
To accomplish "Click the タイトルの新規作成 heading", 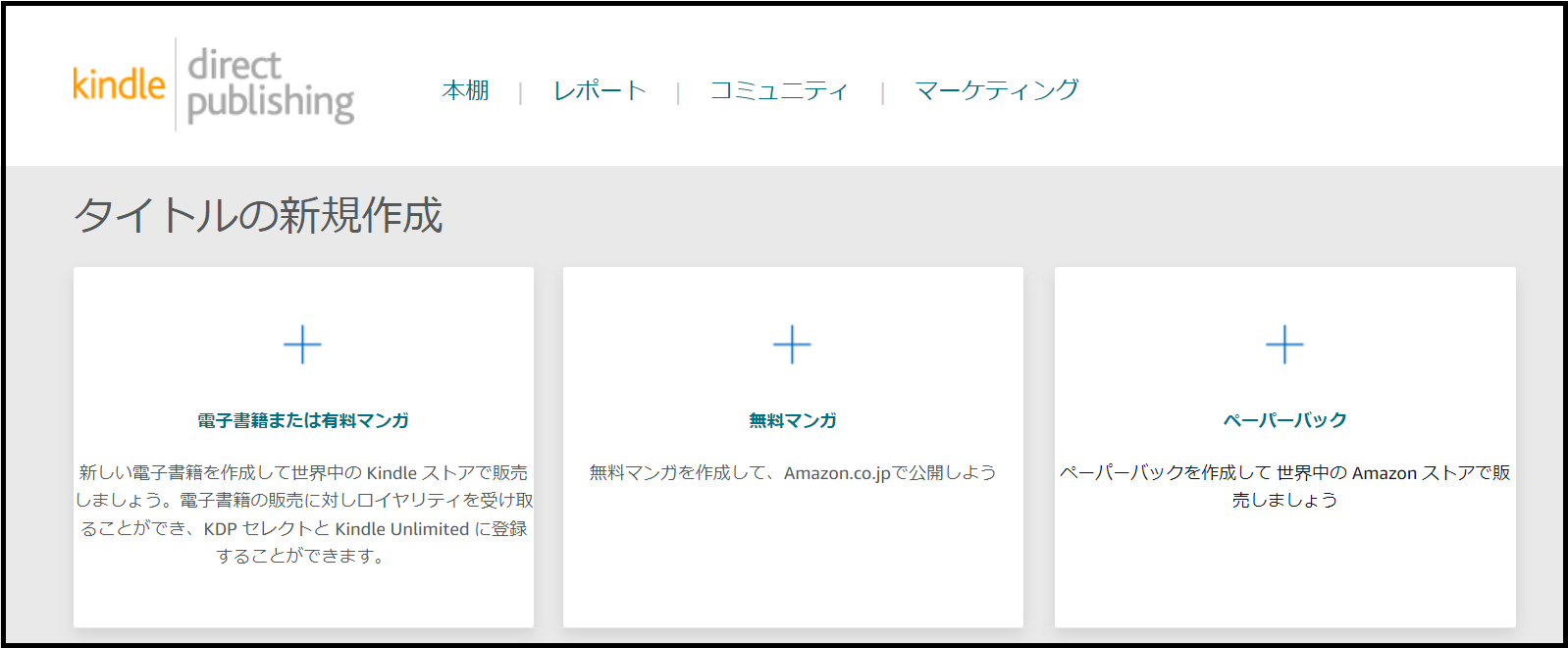I will (259, 215).
